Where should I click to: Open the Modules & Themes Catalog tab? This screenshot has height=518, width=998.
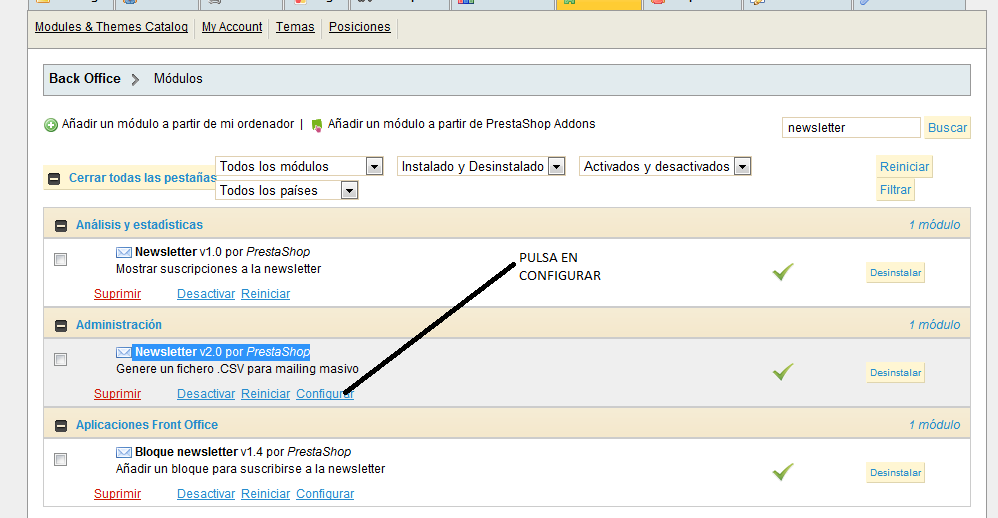tap(111, 27)
